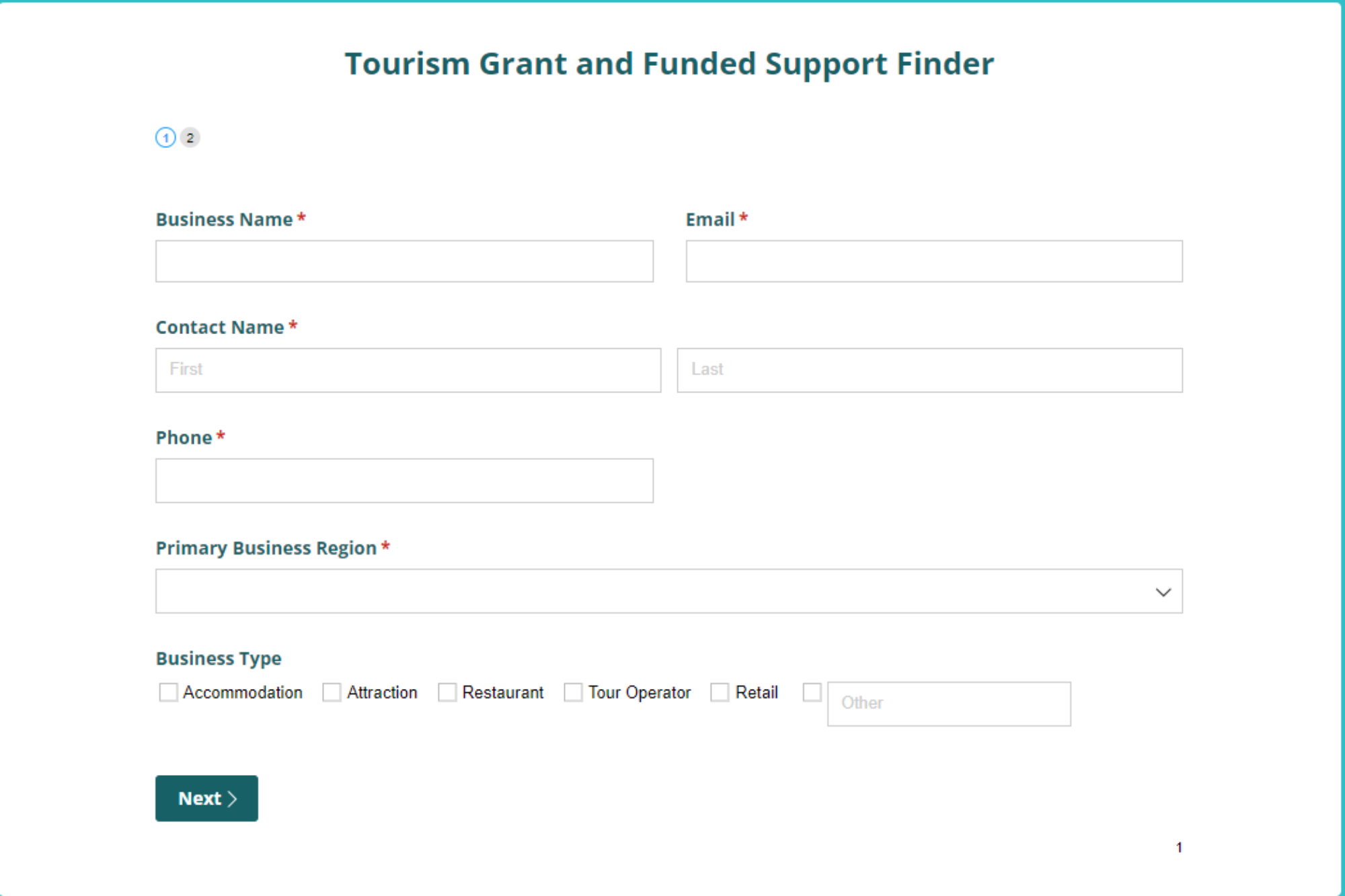Toggle the Retail checkbox
This screenshot has height=896, width=1345.
coord(720,692)
